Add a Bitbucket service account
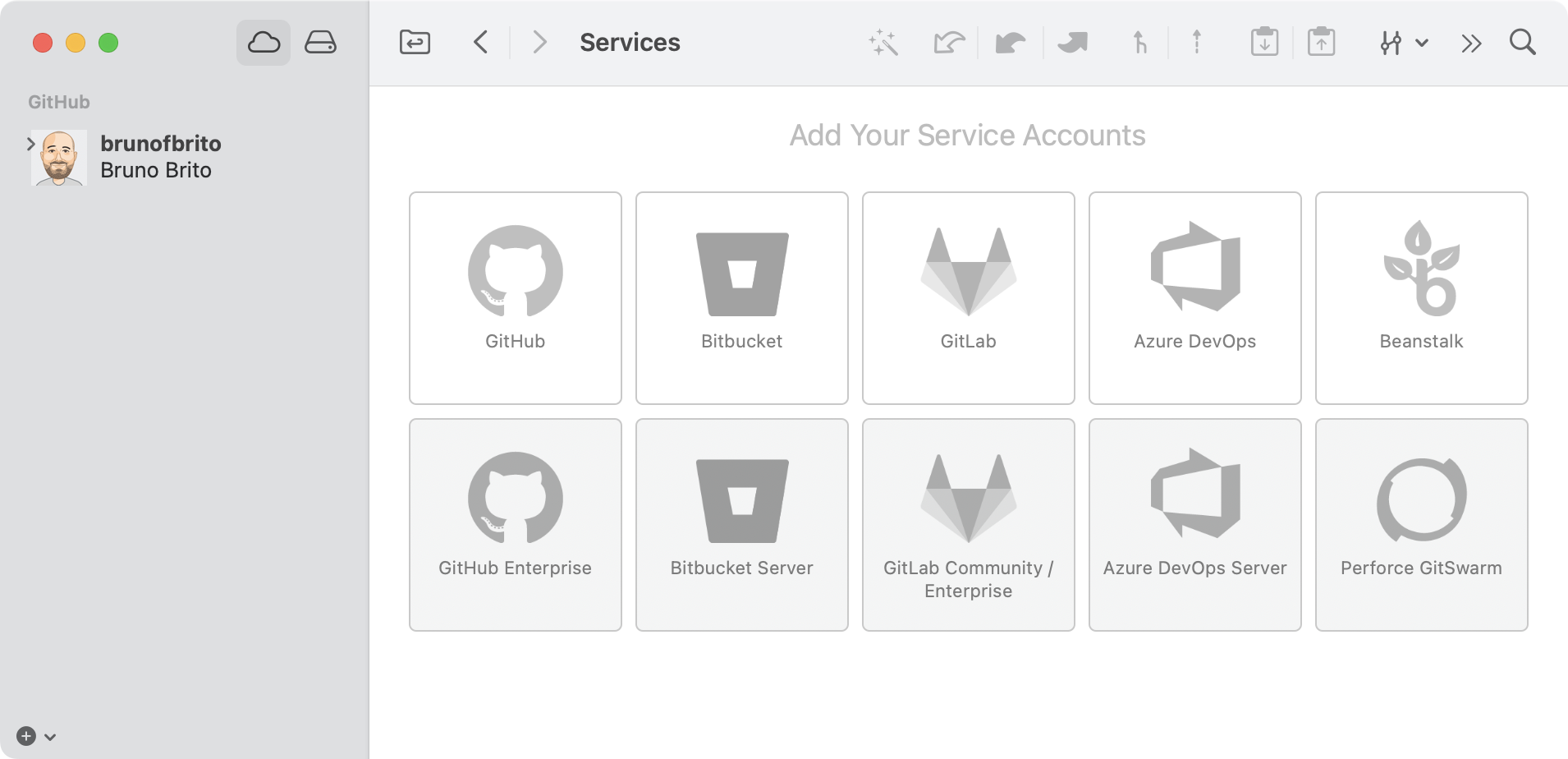 pyautogui.click(x=741, y=297)
